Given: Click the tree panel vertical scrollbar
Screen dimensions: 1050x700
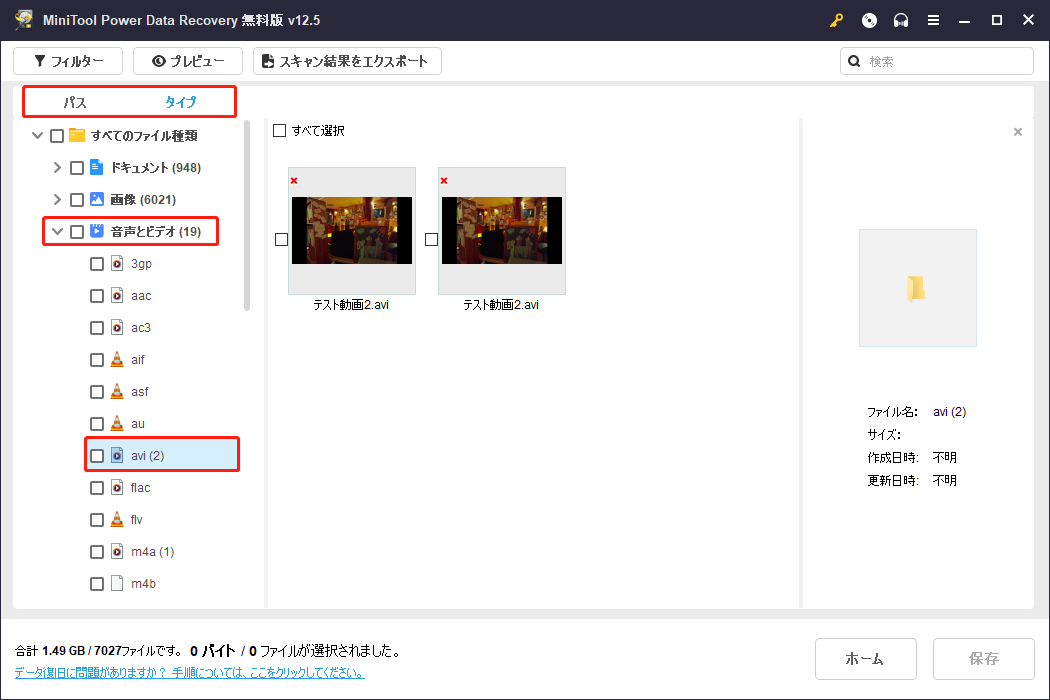Looking at the screenshot, I should (x=246, y=216).
